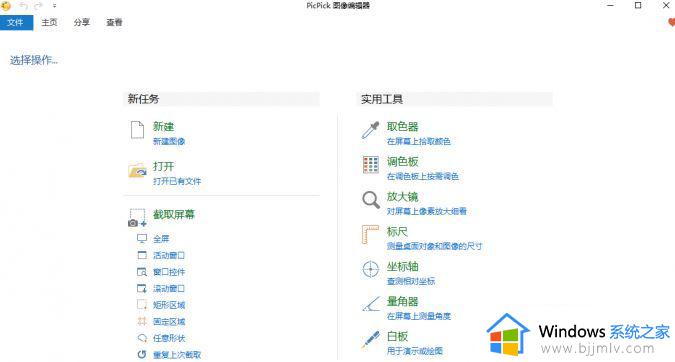This screenshot has width=675, height=362.
Task: Select 滚动窗口 capture option
Action: (x=169, y=288)
